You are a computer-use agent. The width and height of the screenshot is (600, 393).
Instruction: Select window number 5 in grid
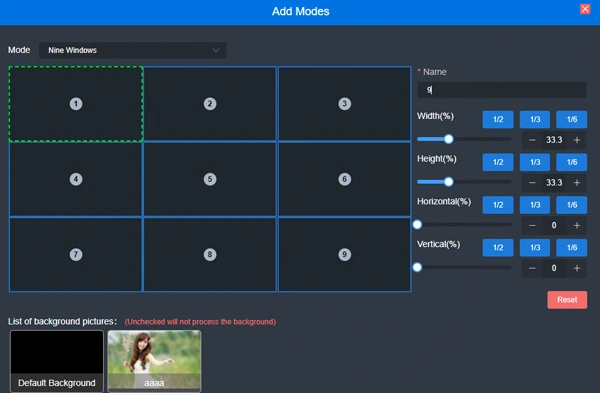[x=210, y=179]
